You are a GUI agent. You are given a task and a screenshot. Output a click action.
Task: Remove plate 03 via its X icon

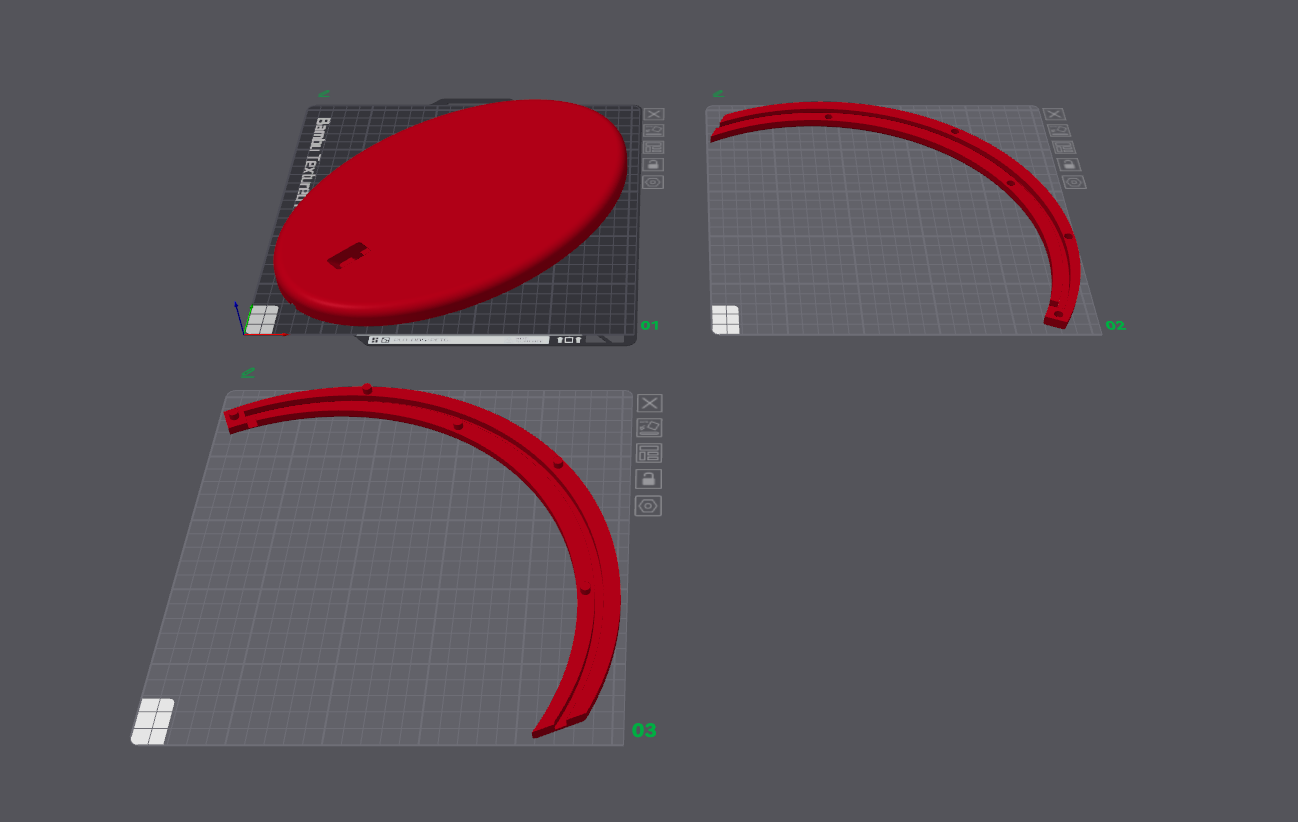[x=649, y=403]
